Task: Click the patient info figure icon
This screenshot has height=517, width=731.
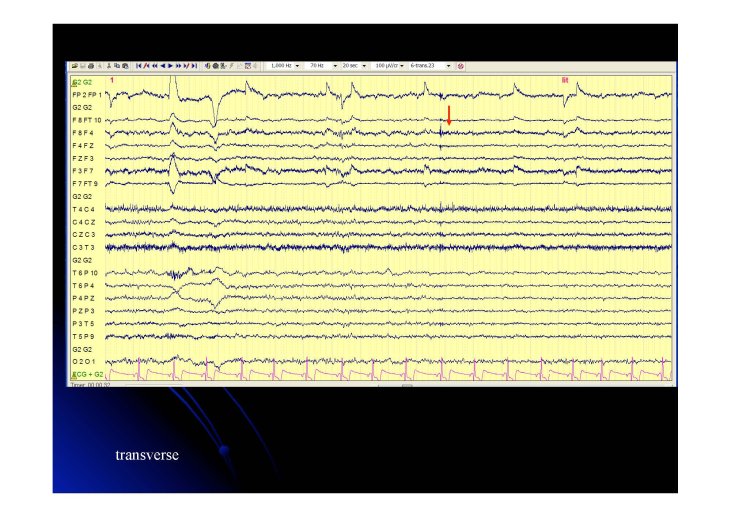Action: pos(109,66)
